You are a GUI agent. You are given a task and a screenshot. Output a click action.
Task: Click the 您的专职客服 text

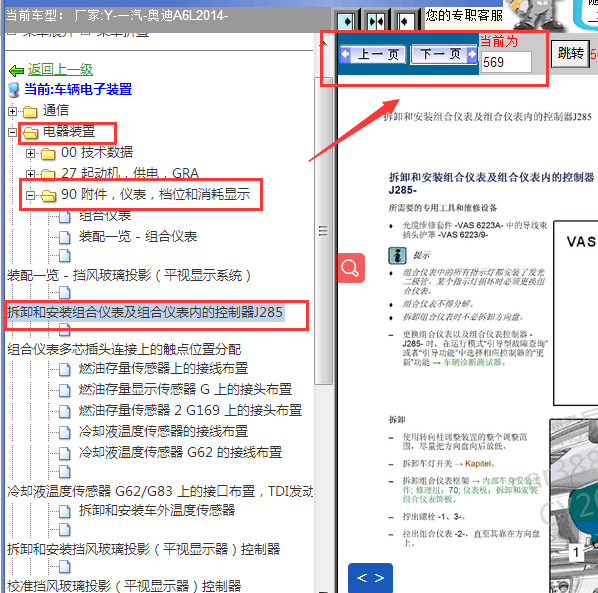(464, 15)
